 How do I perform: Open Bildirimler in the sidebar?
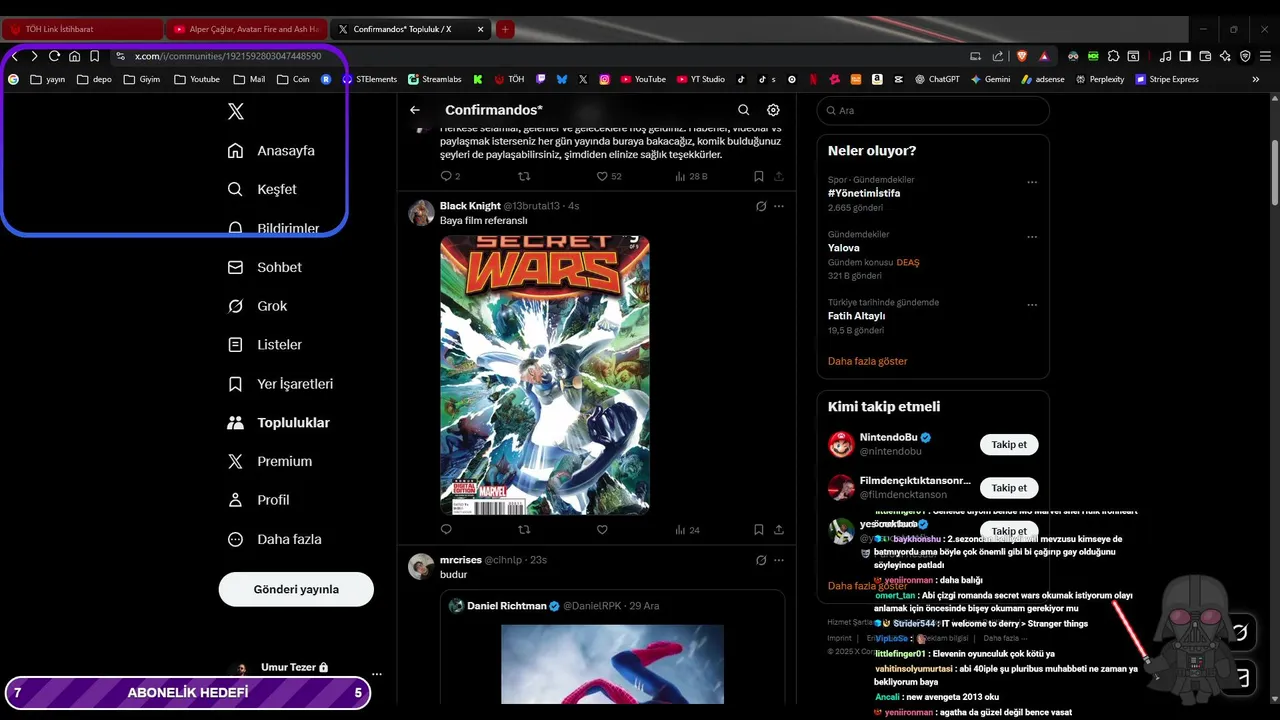pyautogui.click(x=273, y=228)
